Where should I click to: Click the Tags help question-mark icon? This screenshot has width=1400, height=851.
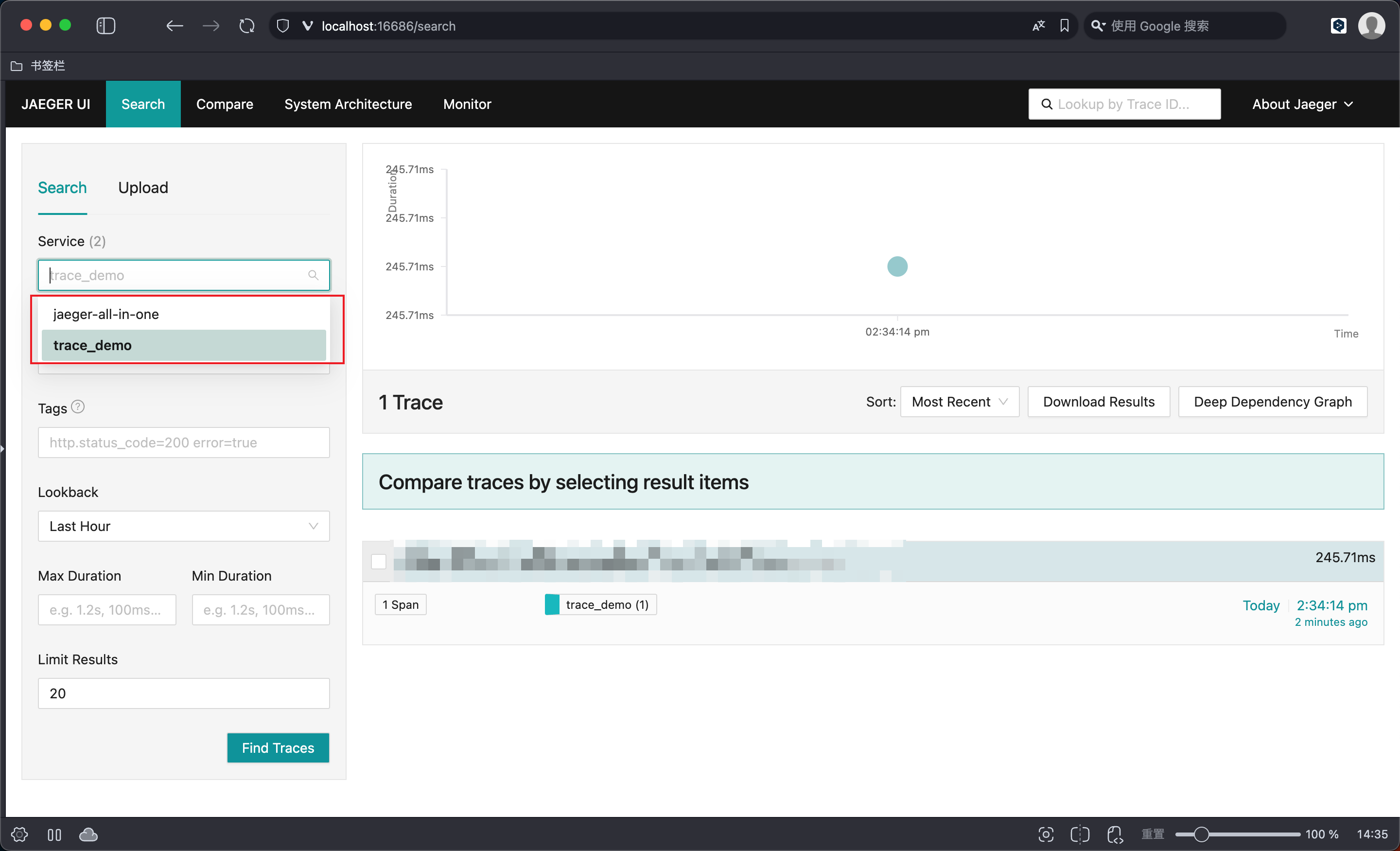78,407
